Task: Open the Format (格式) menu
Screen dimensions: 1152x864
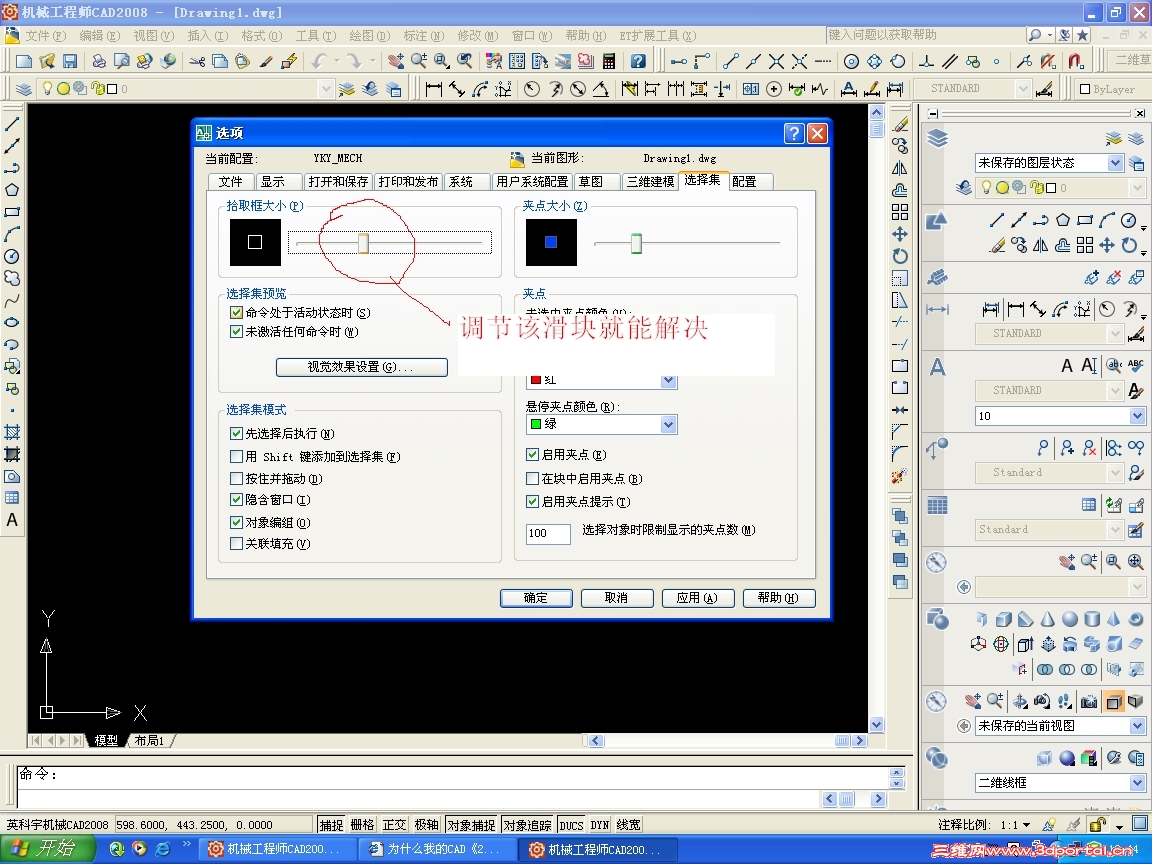Action: pyautogui.click(x=262, y=35)
